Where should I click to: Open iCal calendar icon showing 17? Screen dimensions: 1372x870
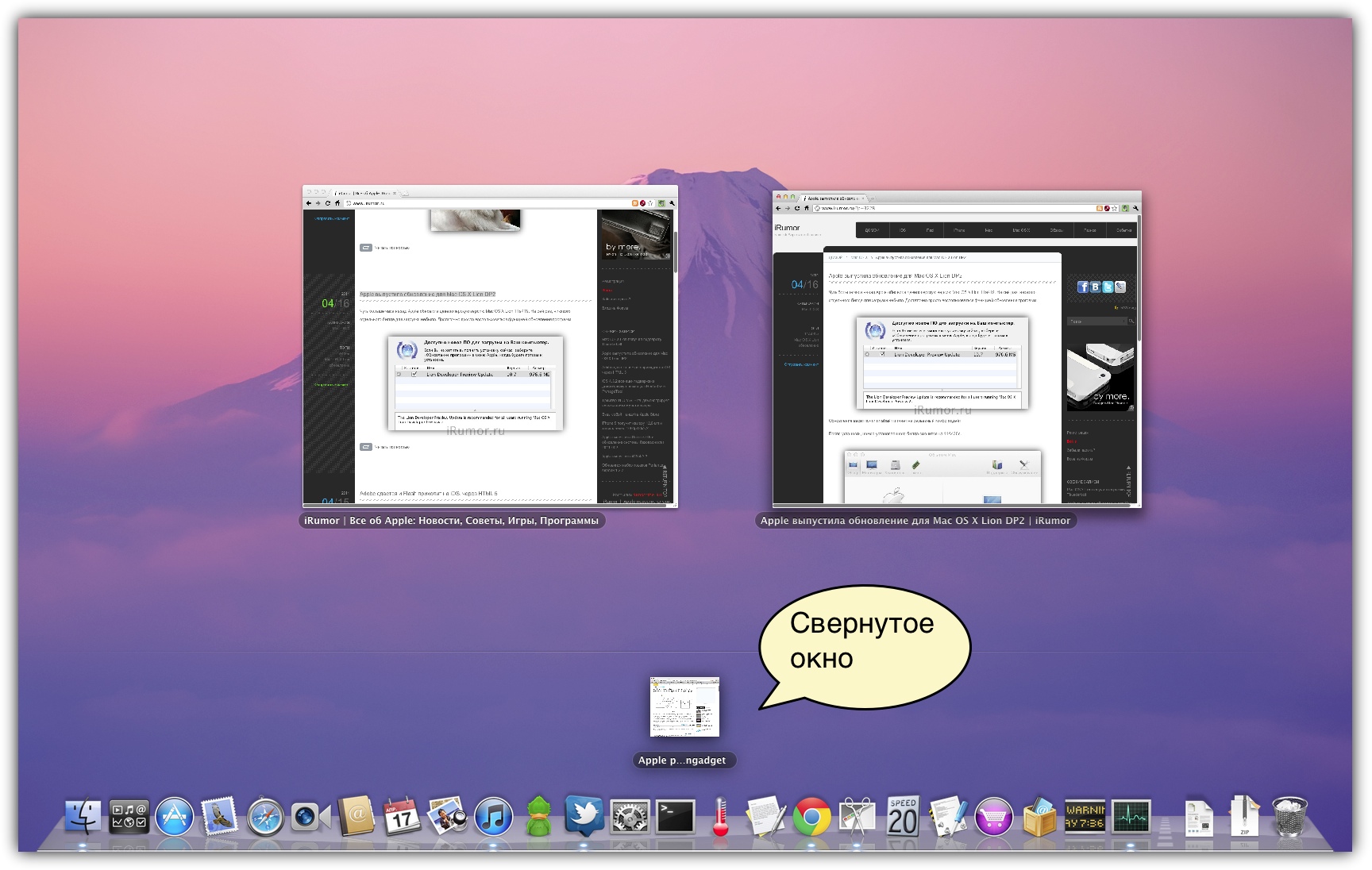coord(402,816)
